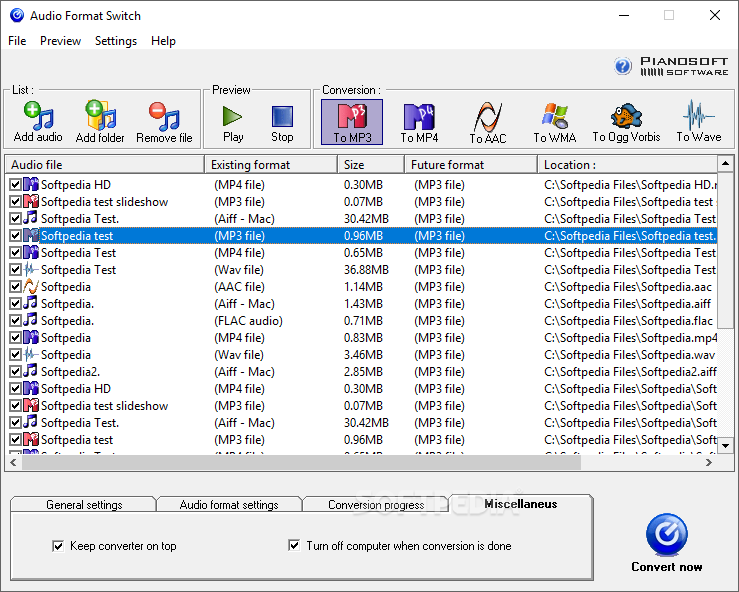Click the 1.43MB Aiff file note icon

[31, 303]
